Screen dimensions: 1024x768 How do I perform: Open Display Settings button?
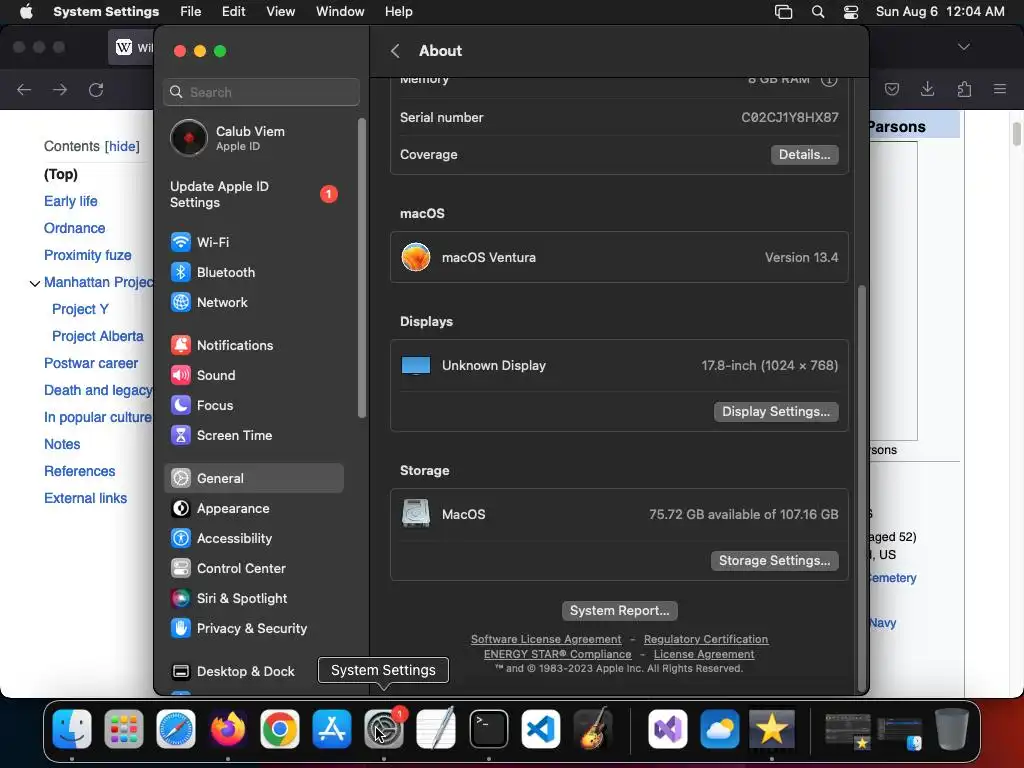pyautogui.click(x=776, y=411)
